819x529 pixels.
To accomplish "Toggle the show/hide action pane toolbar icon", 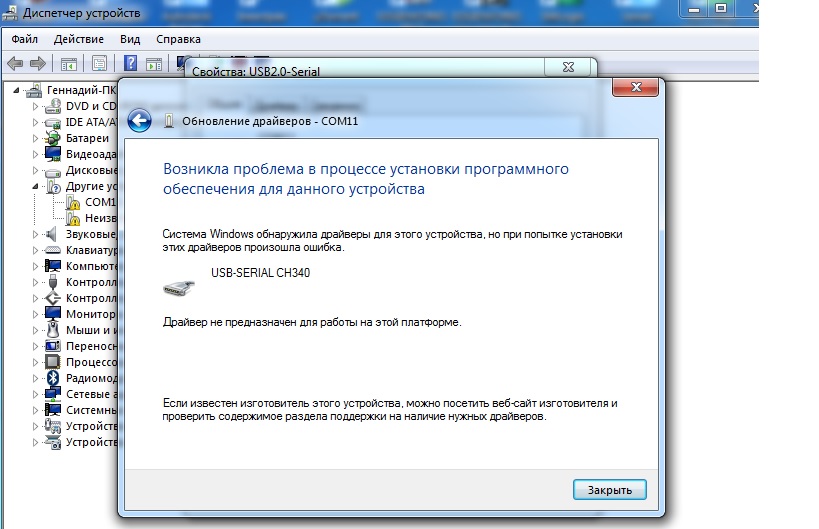I will click(154, 64).
